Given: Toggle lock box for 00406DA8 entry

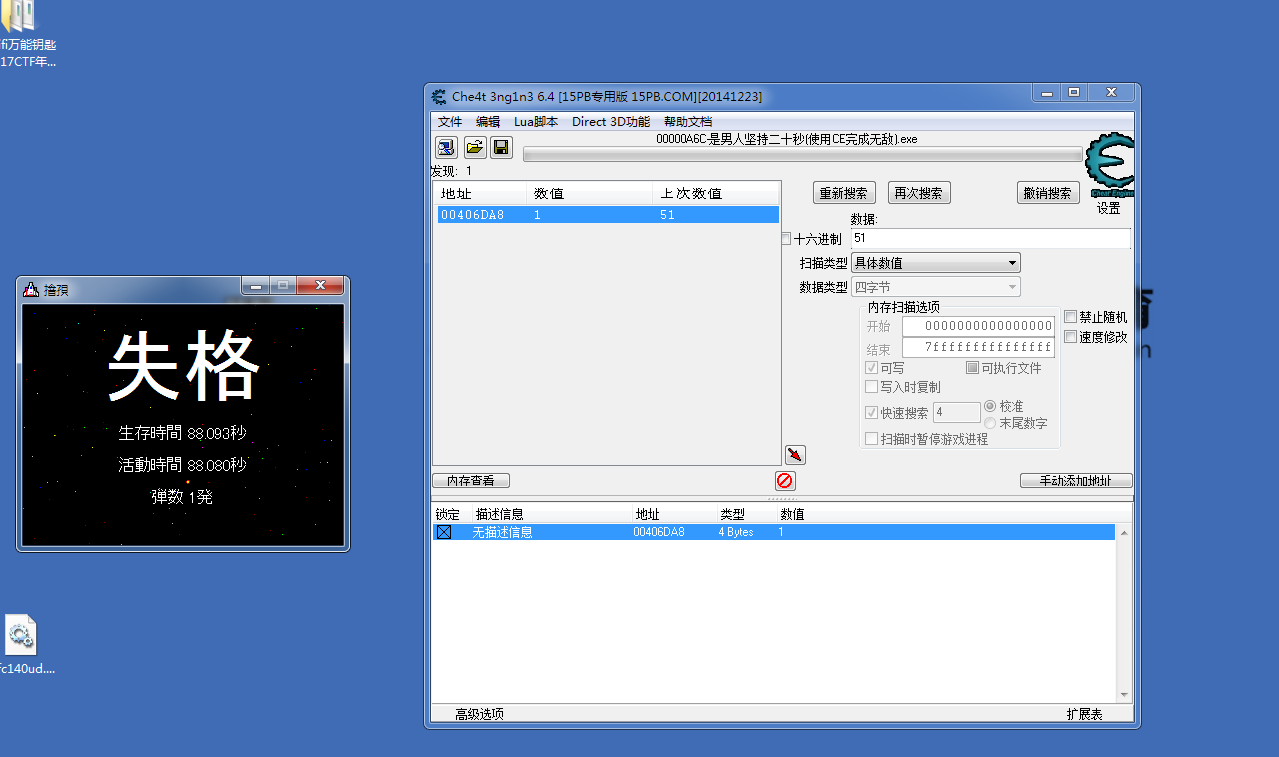Looking at the screenshot, I should tap(444, 532).
